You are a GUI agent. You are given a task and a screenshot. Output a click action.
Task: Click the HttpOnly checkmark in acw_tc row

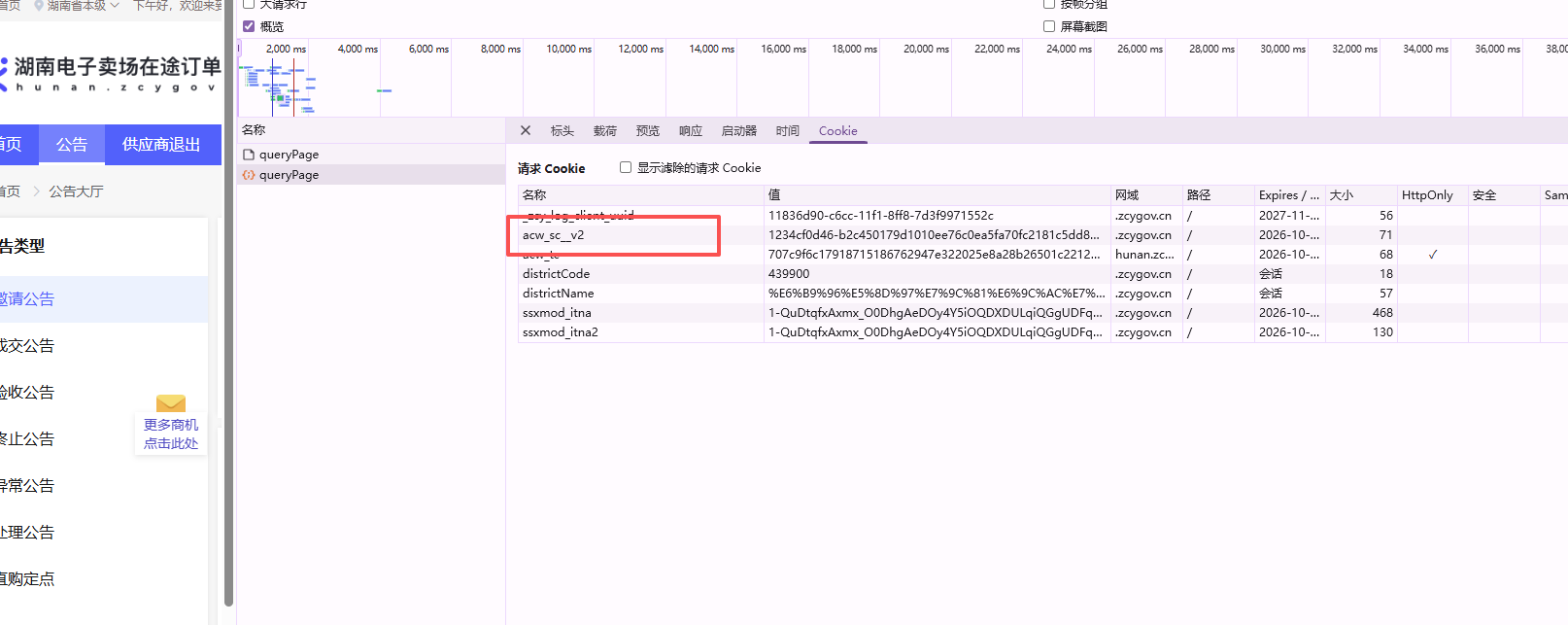(x=1433, y=255)
